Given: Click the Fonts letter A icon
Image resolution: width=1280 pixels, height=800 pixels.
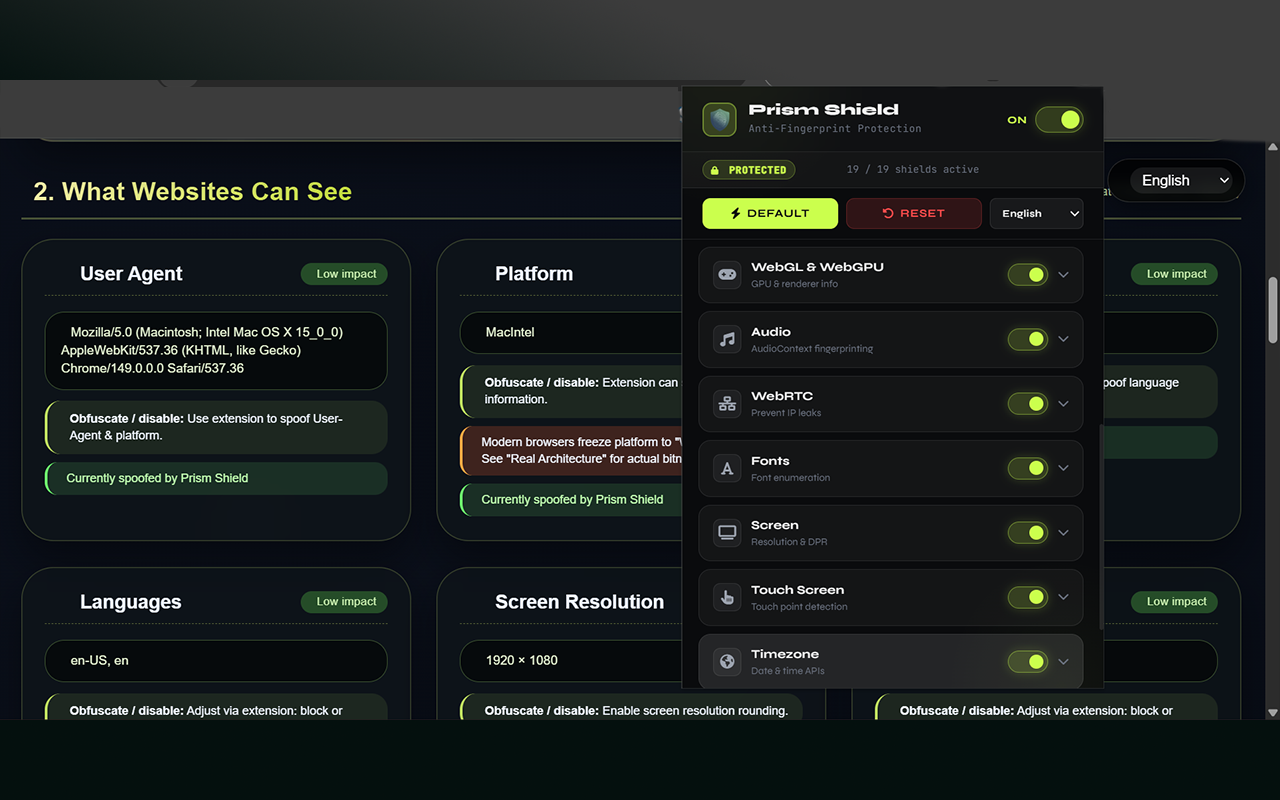Looking at the screenshot, I should 727,468.
